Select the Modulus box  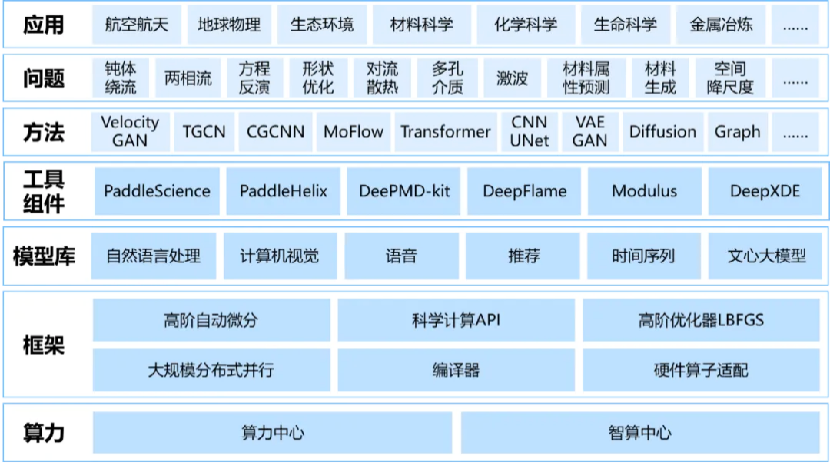click(645, 191)
